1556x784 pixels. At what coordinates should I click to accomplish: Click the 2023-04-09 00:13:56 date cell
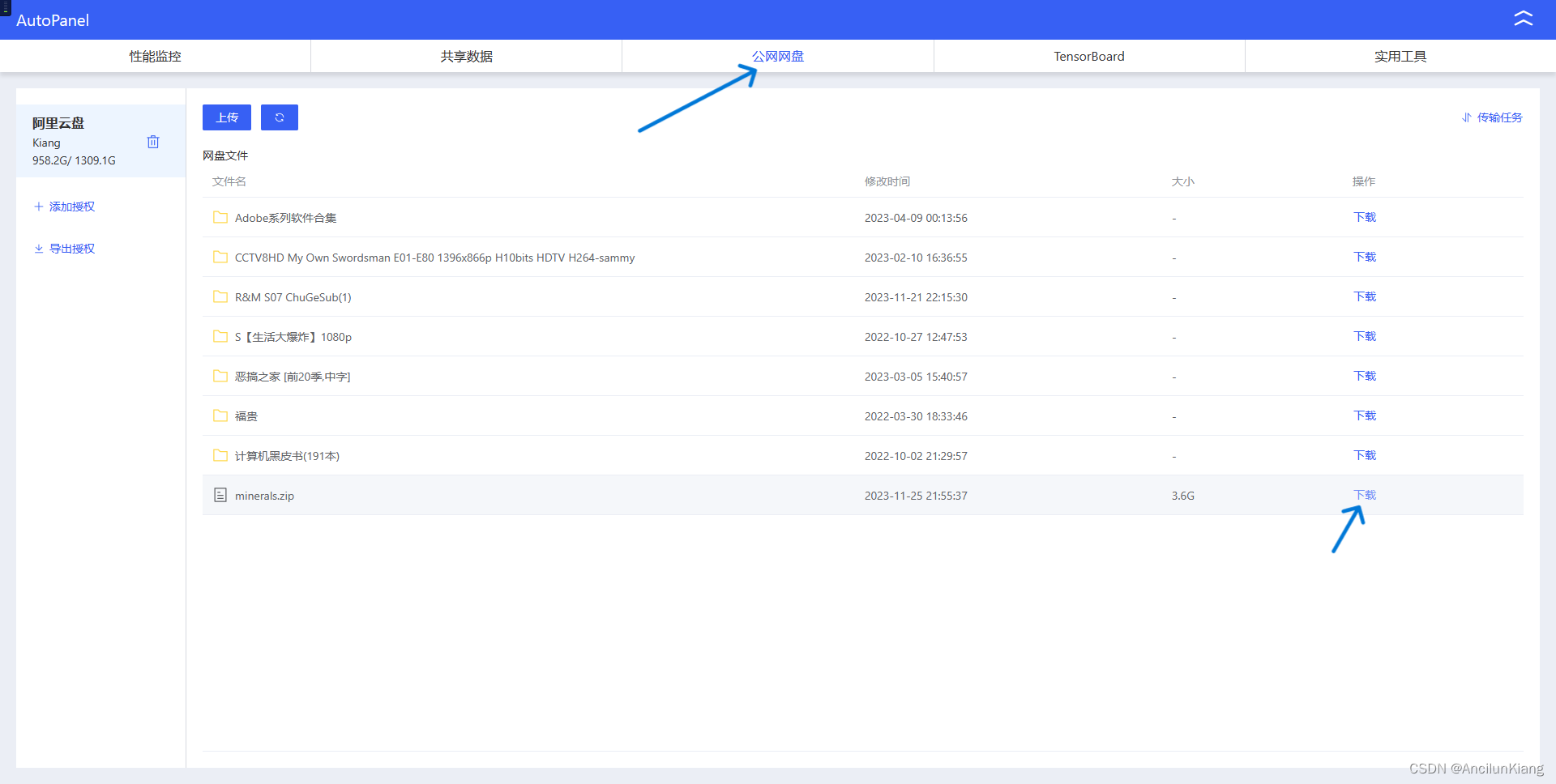click(916, 218)
